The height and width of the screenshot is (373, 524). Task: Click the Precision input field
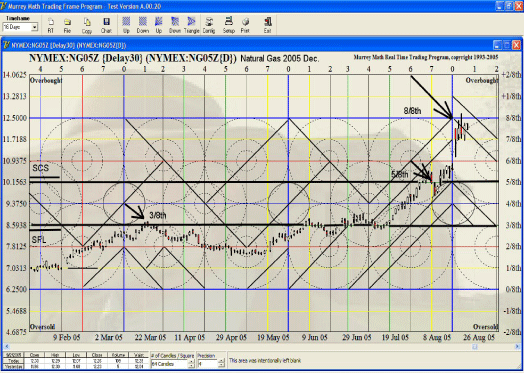(x=208, y=364)
